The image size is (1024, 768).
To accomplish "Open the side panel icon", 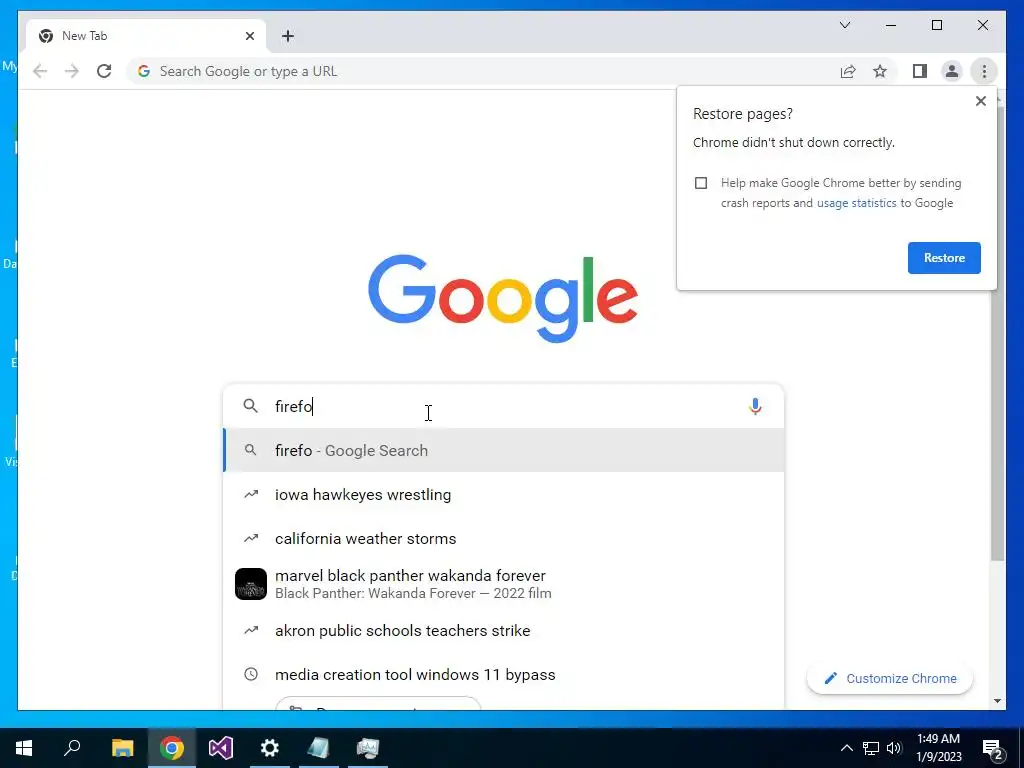I will 920,71.
